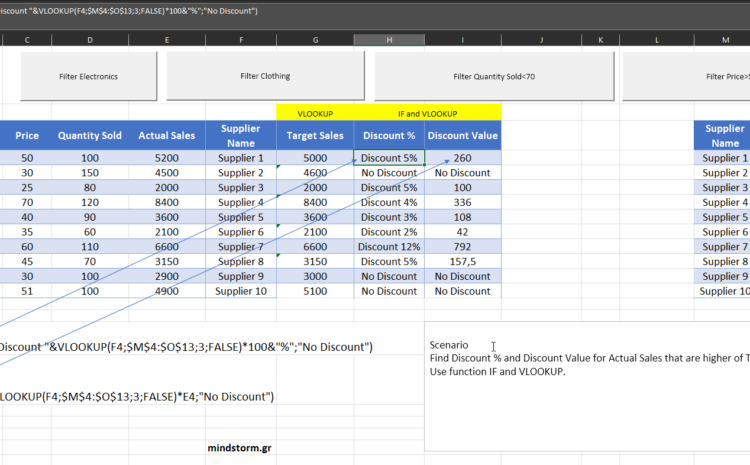
Task: Select the Discount 2% cell
Action: [389, 232]
